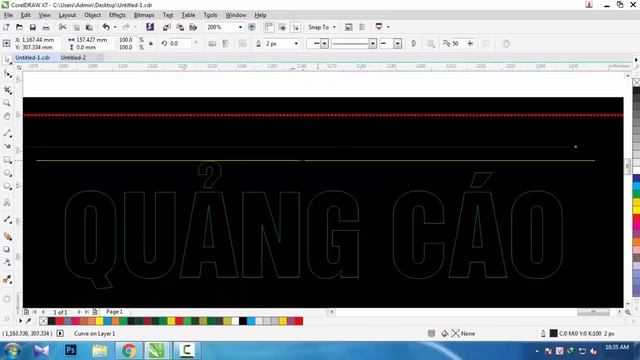Toggle show guidelines
The image size is (640, 360).
(295, 27)
